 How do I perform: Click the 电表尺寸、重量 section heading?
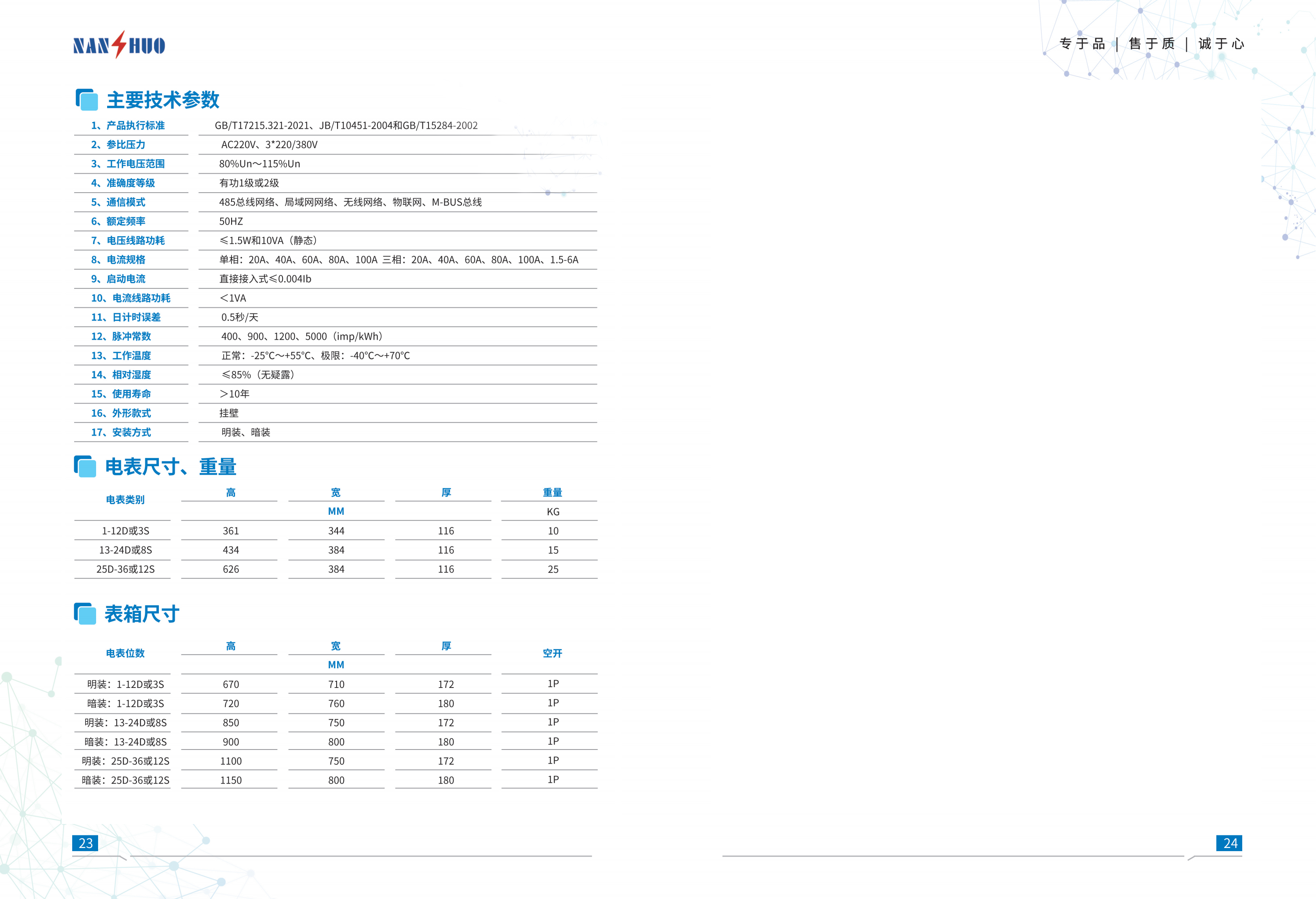tap(170, 466)
